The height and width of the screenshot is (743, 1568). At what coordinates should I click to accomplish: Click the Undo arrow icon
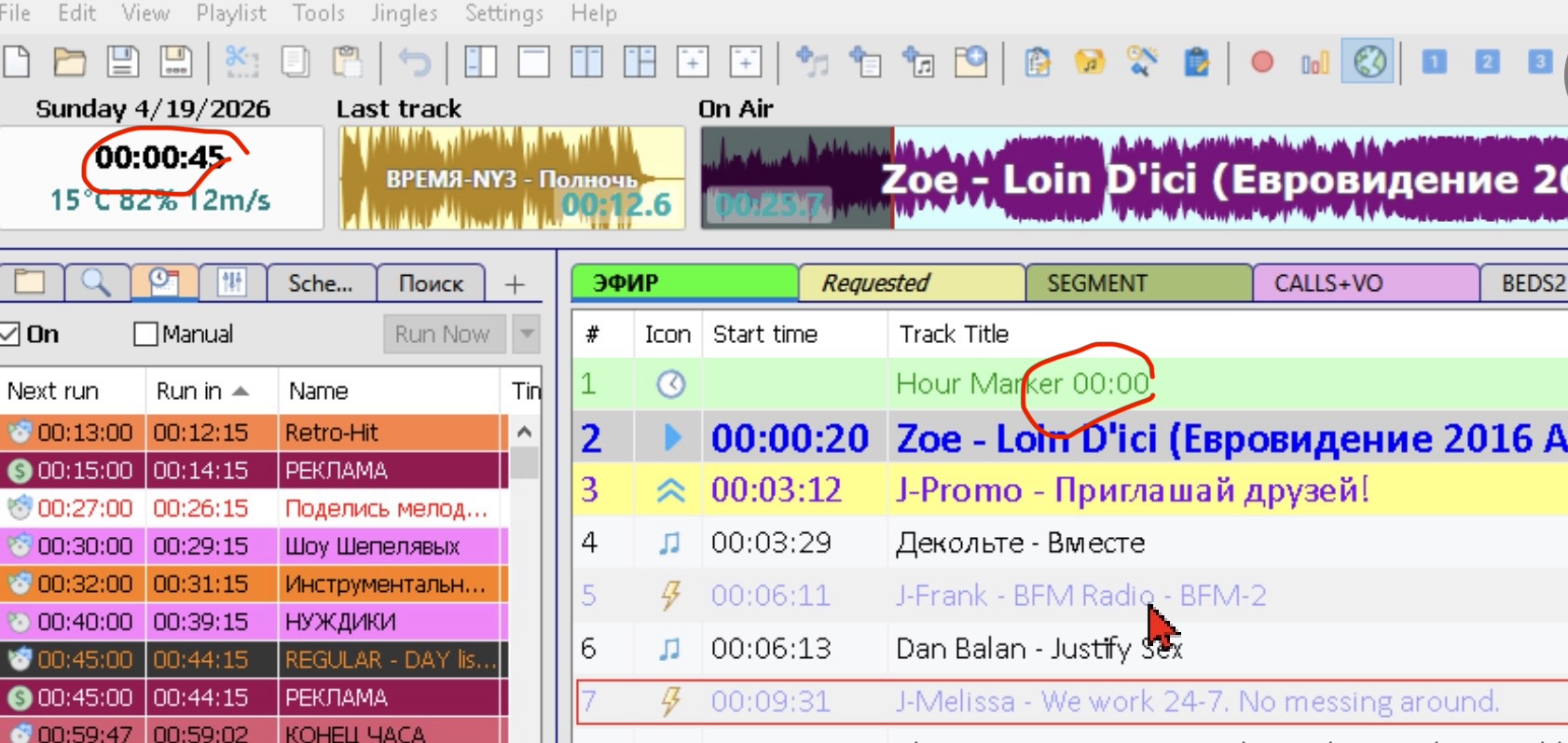(414, 62)
